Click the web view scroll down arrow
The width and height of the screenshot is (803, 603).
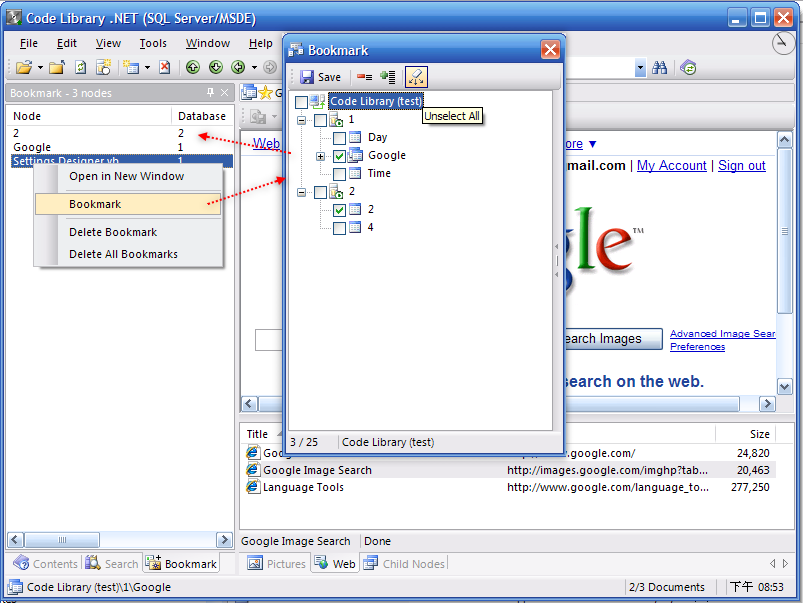(x=785, y=386)
